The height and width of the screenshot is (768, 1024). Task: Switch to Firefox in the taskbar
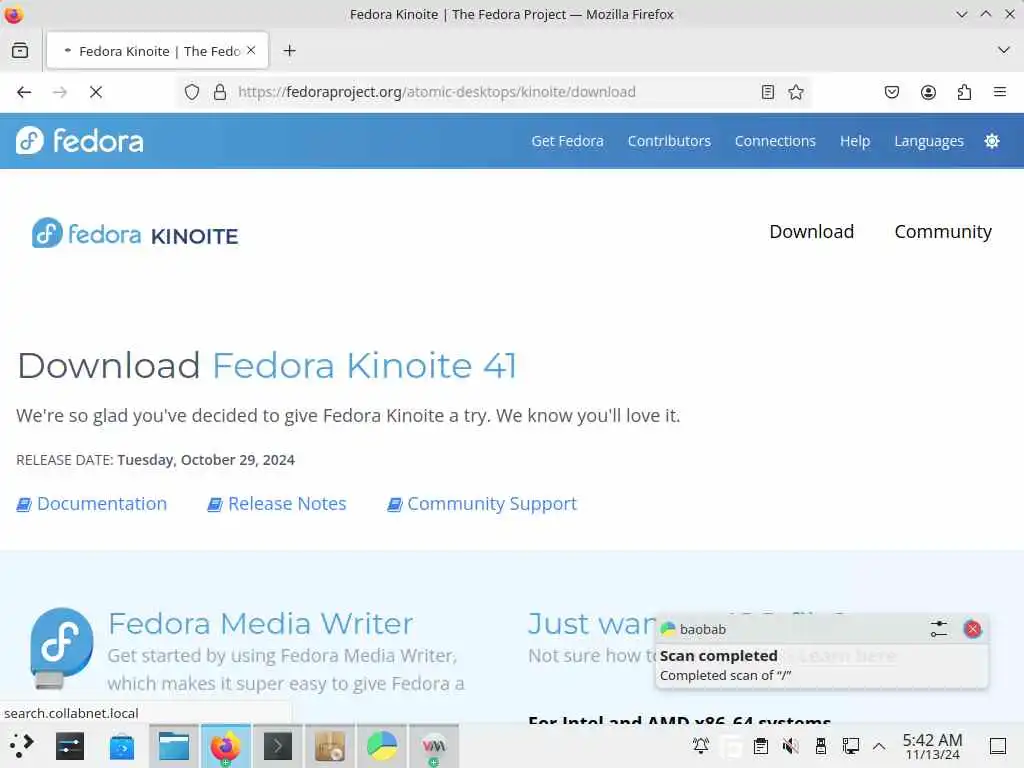tap(225, 746)
